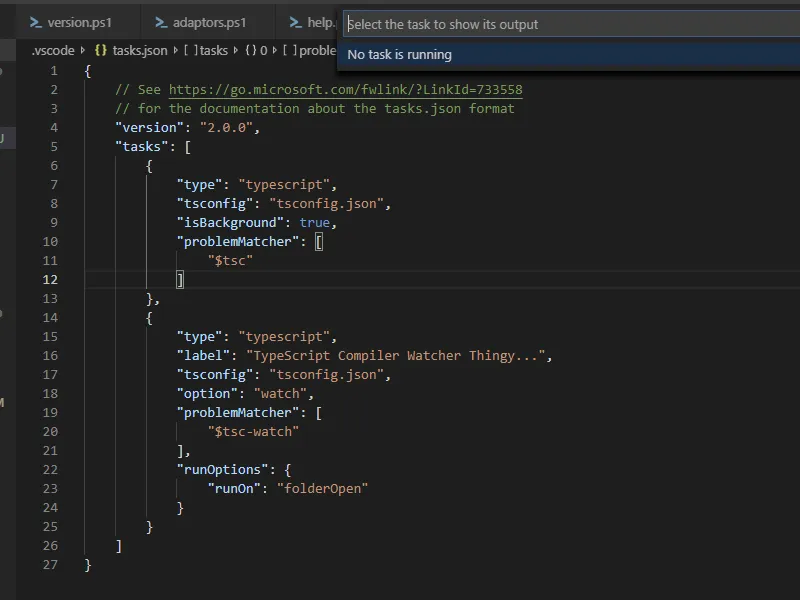Click the "label" key on line 16

[x=203, y=356]
